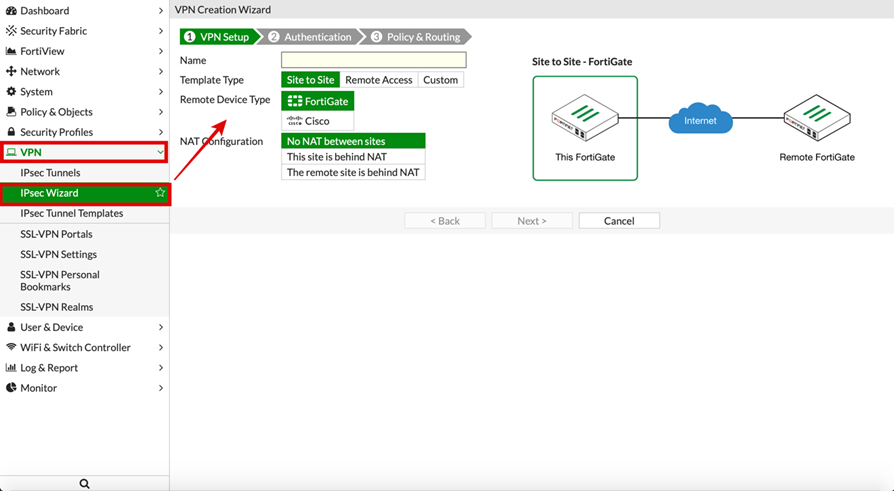
Task: Click the Policy & Objects icon
Action: (11, 112)
